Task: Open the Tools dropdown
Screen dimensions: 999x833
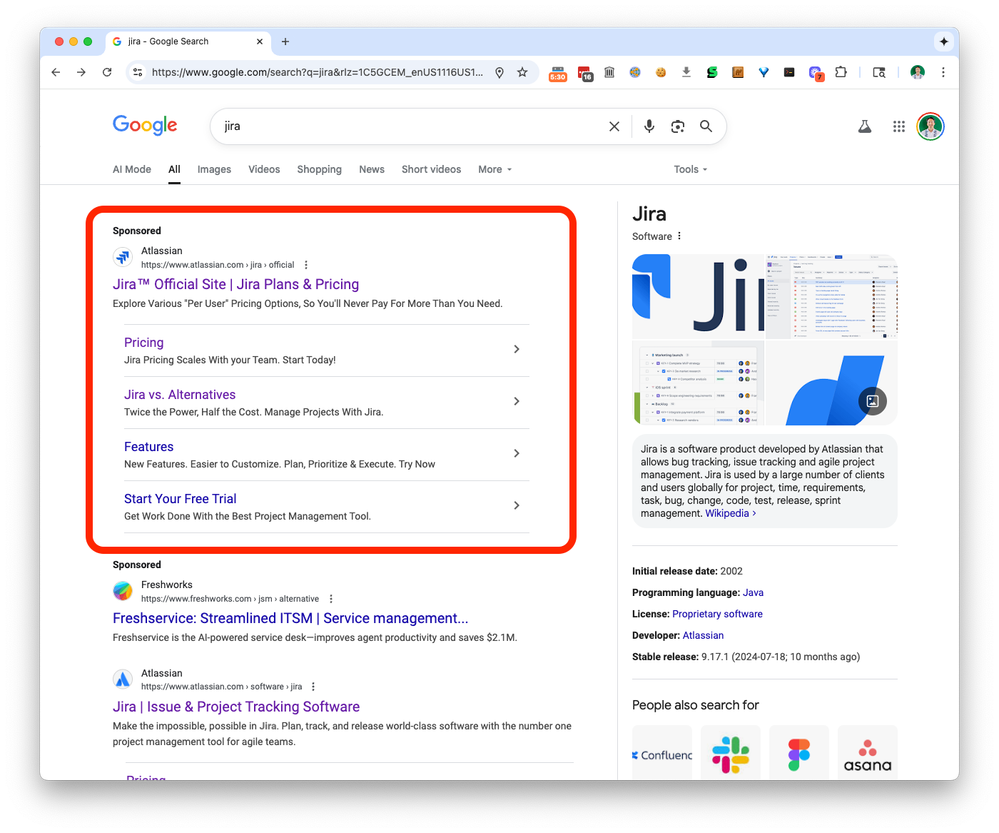Action: tap(691, 170)
